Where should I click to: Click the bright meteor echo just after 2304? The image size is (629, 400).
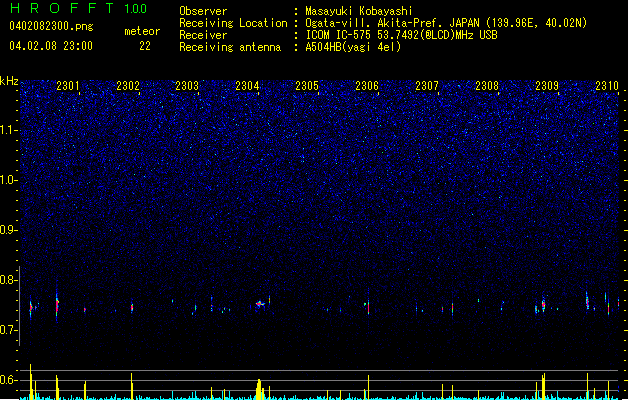click(x=260, y=304)
